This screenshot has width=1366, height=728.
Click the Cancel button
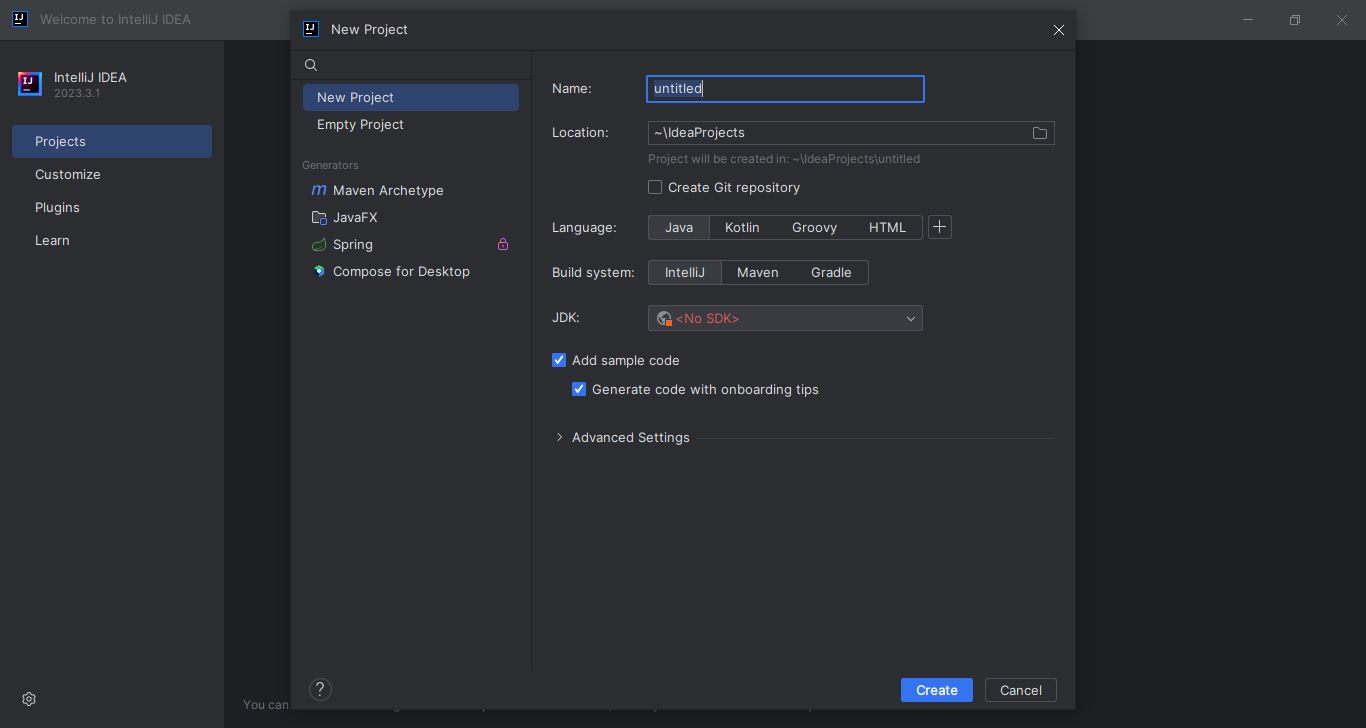click(x=1021, y=690)
